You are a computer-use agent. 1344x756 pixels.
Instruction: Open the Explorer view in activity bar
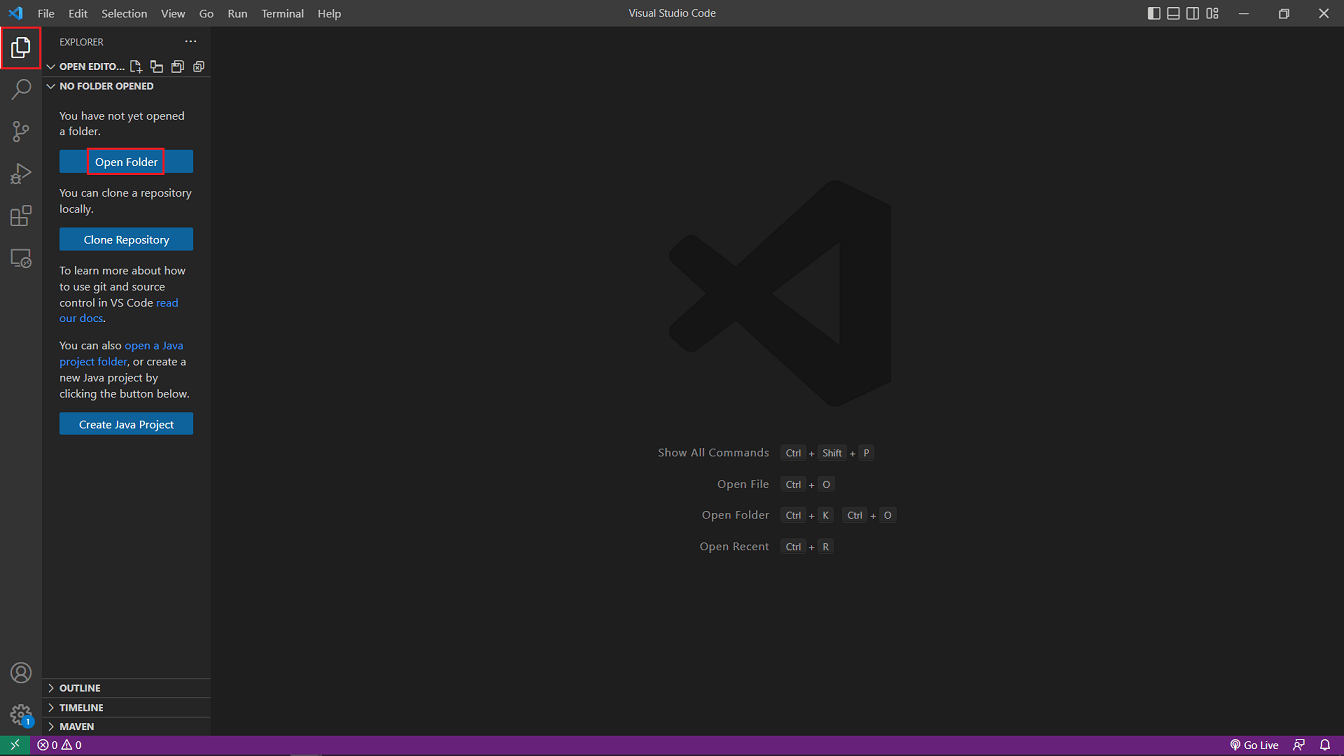[x=21, y=48]
